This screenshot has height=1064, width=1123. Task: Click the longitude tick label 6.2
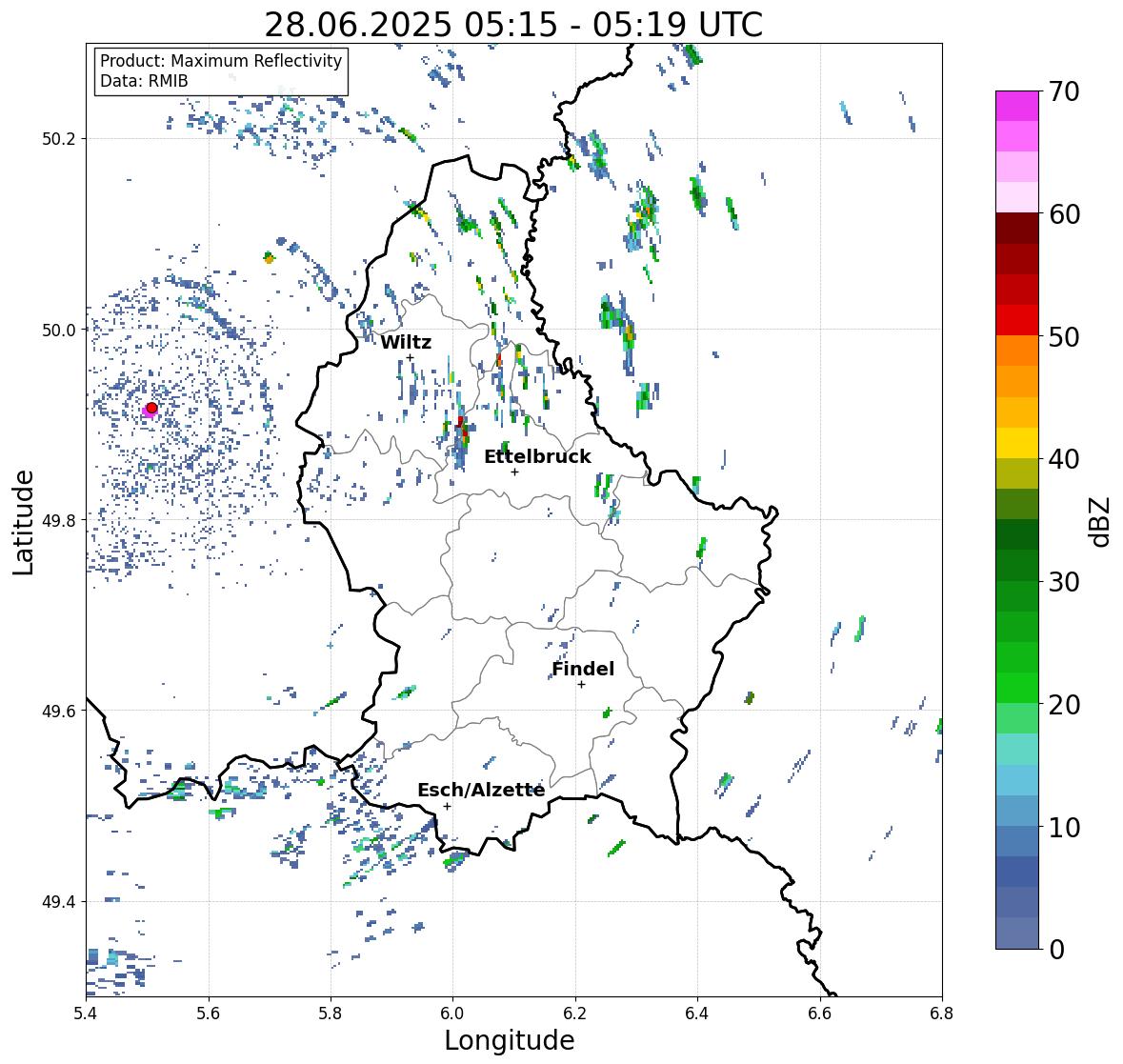pyautogui.click(x=575, y=1014)
